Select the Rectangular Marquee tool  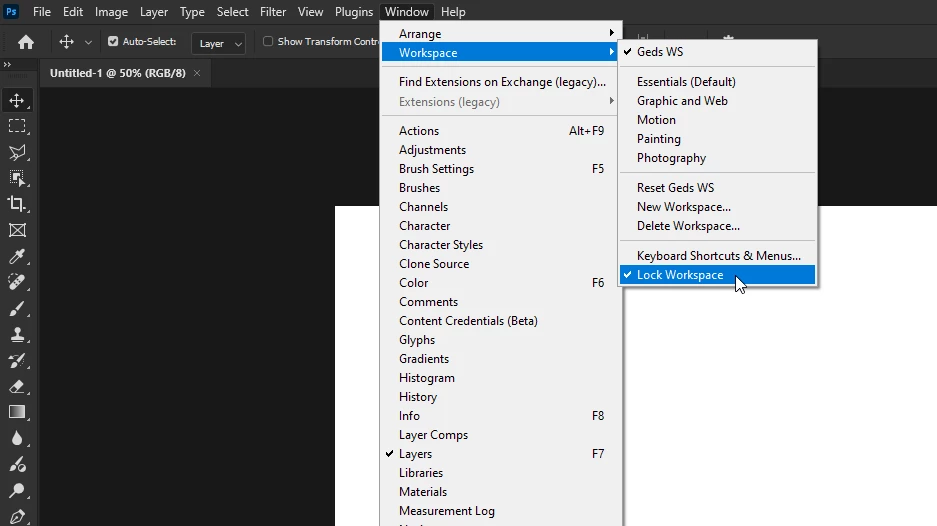point(17,126)
